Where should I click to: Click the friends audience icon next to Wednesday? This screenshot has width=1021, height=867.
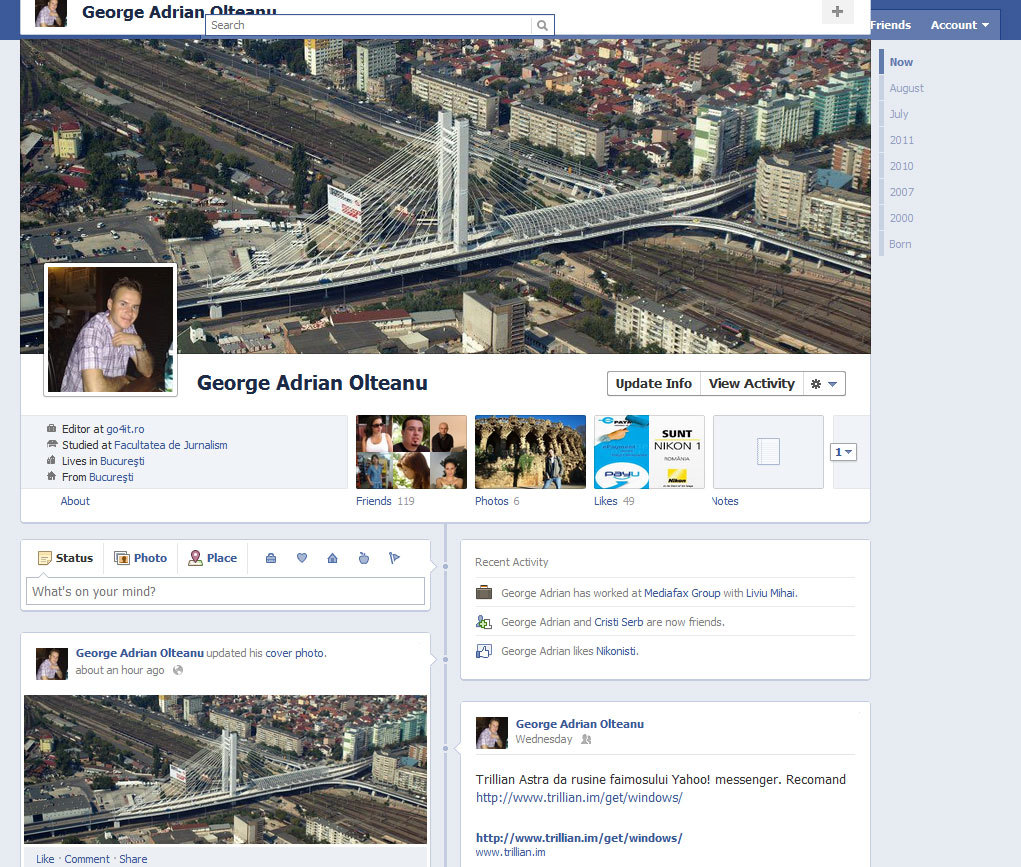(x=586, y=739)
